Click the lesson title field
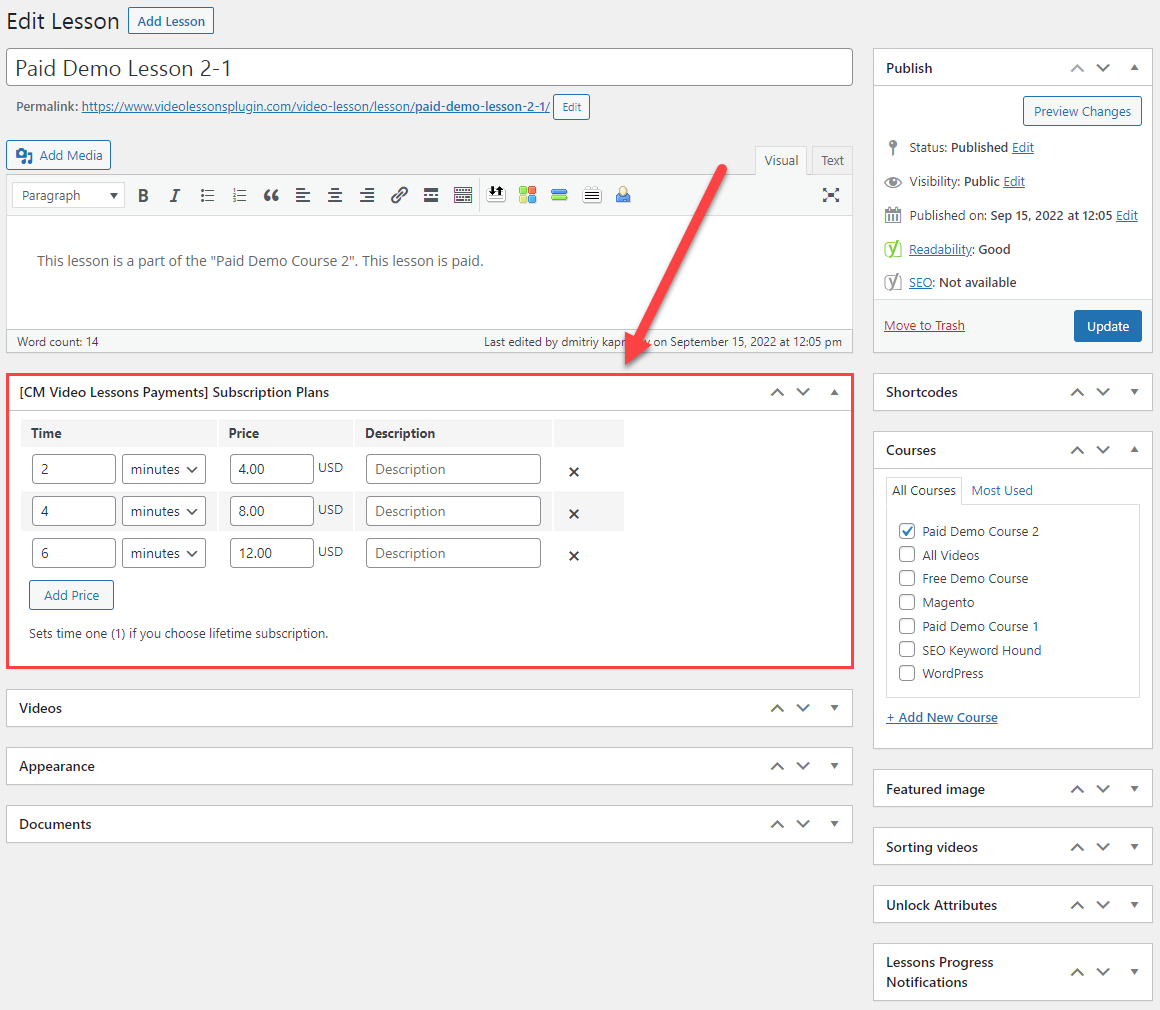The width and height of the screenshot is (1160, 1010). [x=429, y=67]
